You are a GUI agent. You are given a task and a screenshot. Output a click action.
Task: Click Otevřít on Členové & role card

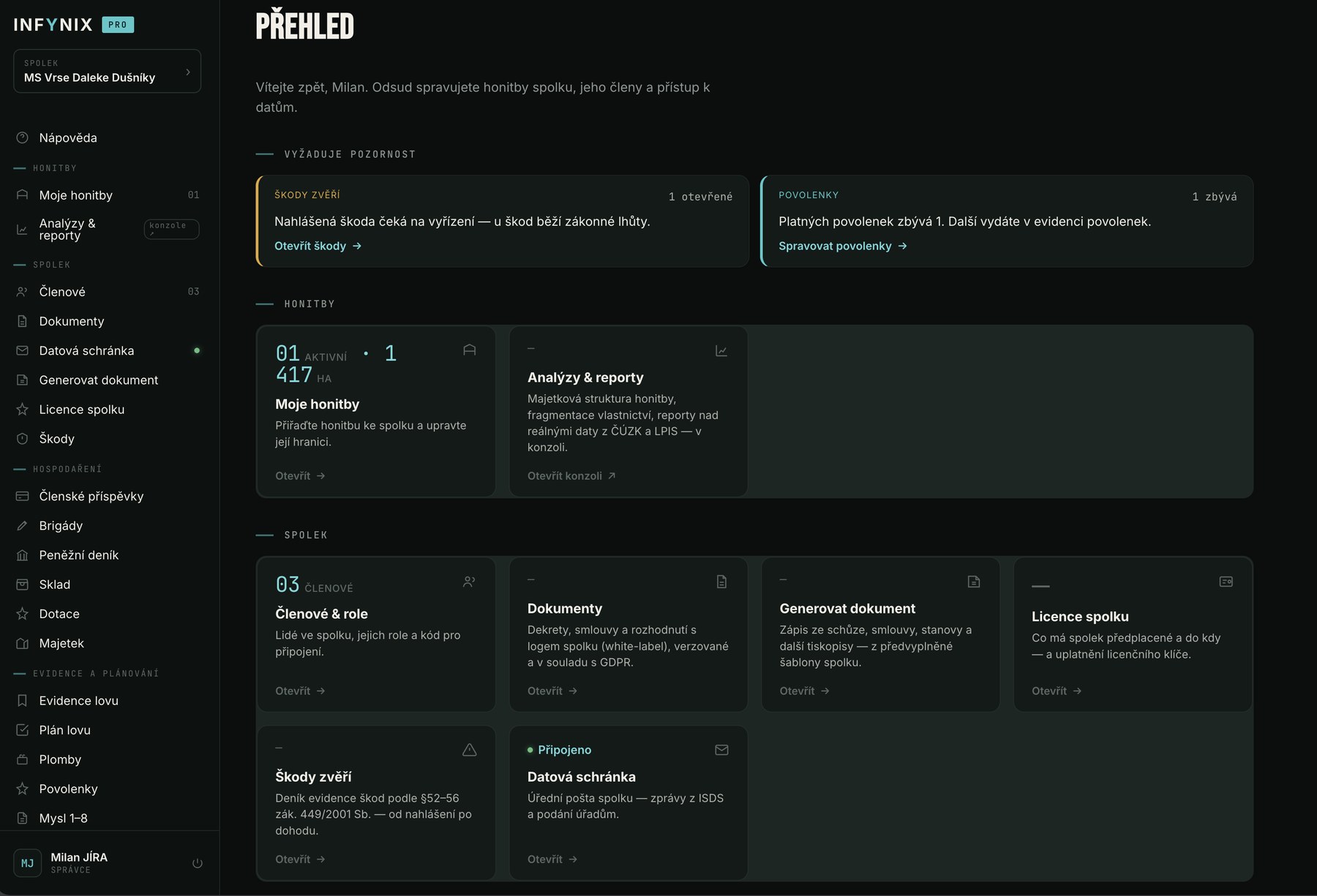tap(300, 691)
